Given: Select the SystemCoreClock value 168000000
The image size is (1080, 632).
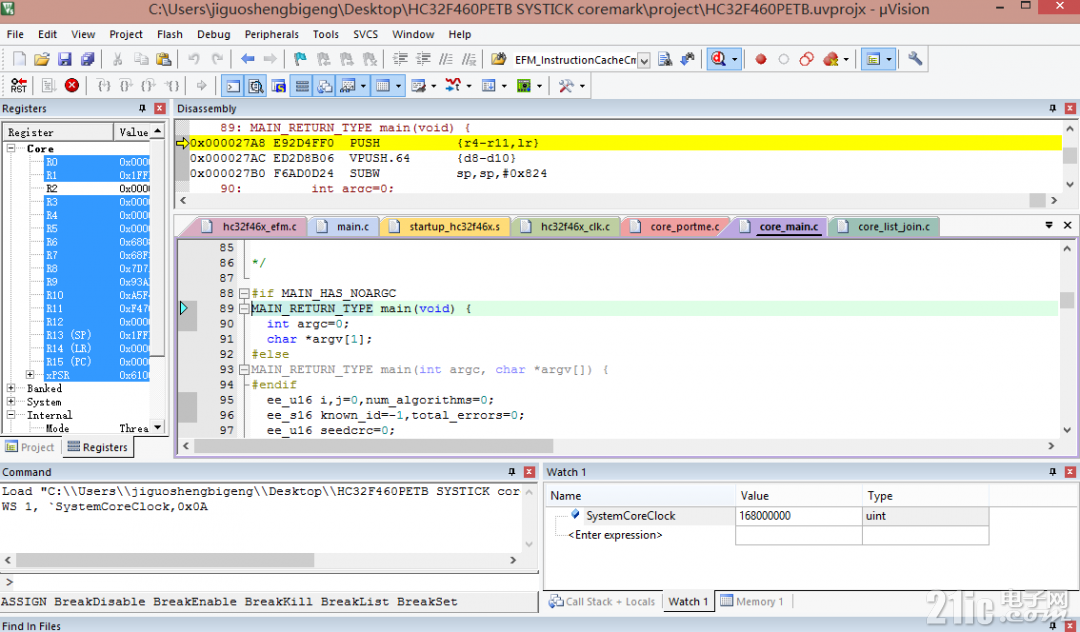Looking at the screenshot, I should click(x=765, y=516).
